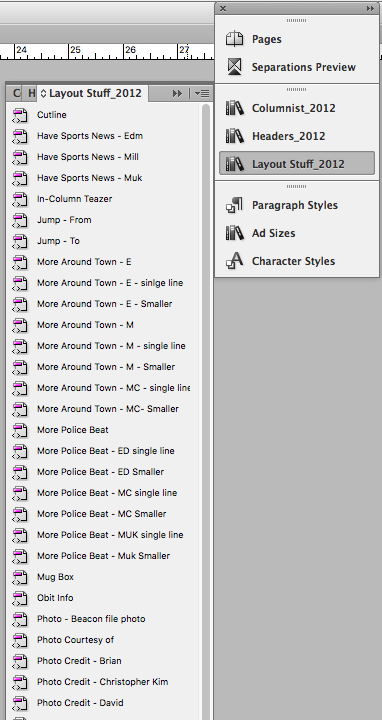Switch to the C library tab
Screen dimensions: 382x720
[16, 93]
